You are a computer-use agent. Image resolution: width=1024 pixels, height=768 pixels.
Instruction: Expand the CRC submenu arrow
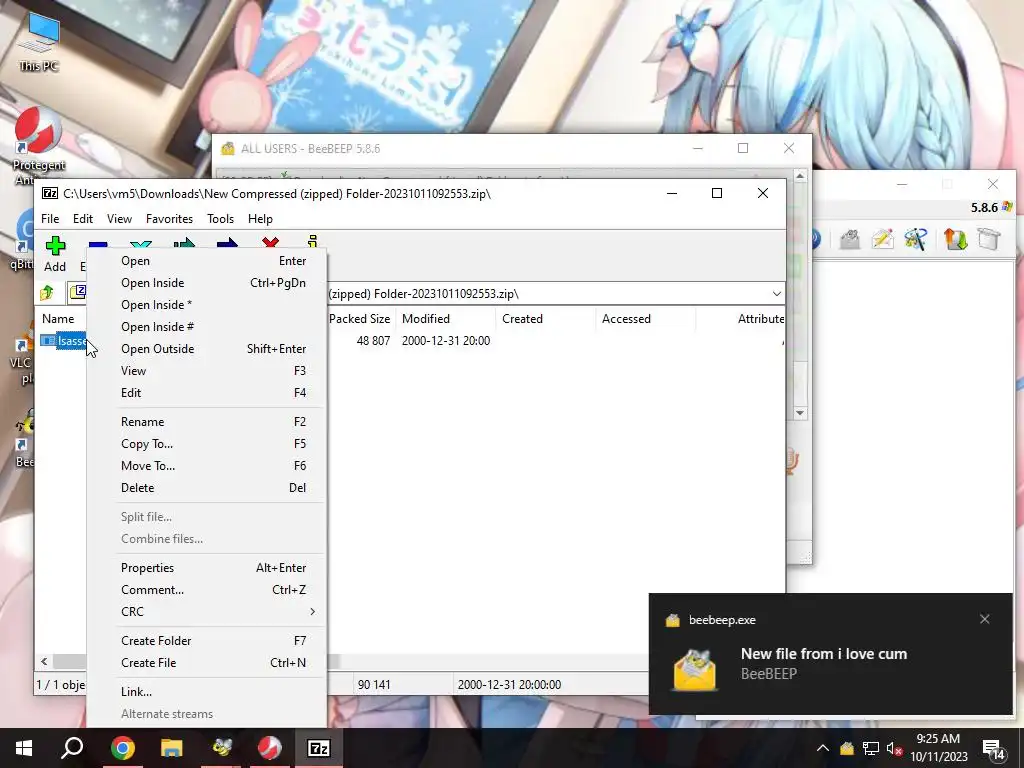pyautogui.click(x=312, y=612)
